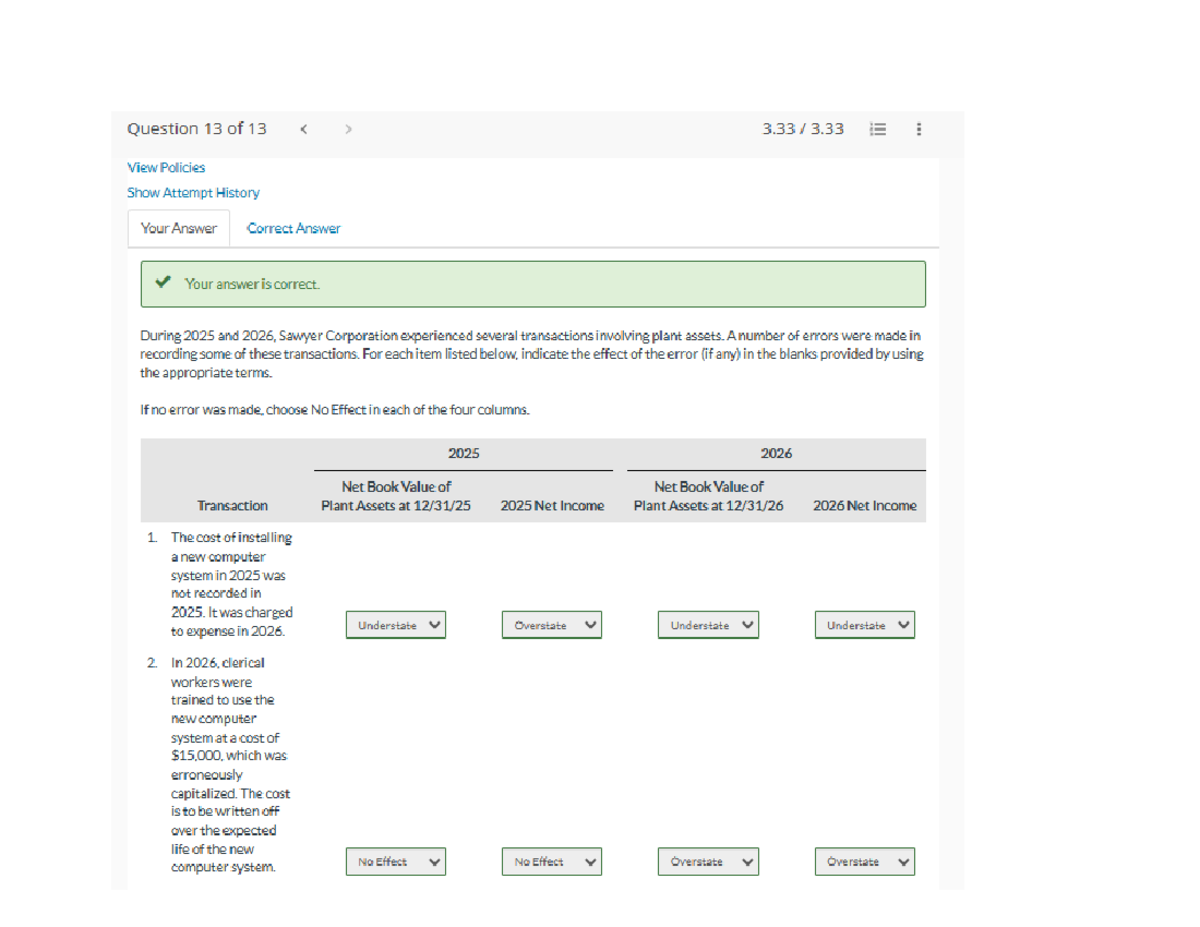Go to the previous question arrow
The width and height of the screenshot is (1200, 927).
coord(304,129)
